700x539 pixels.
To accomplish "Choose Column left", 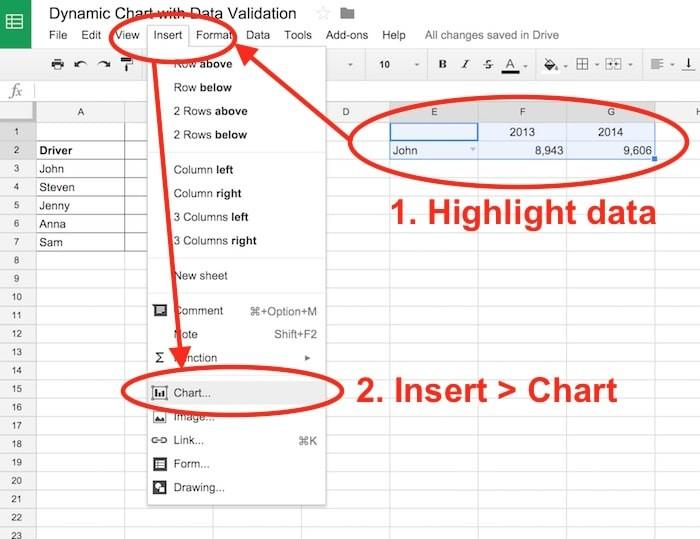I will [x=237, y=170].
